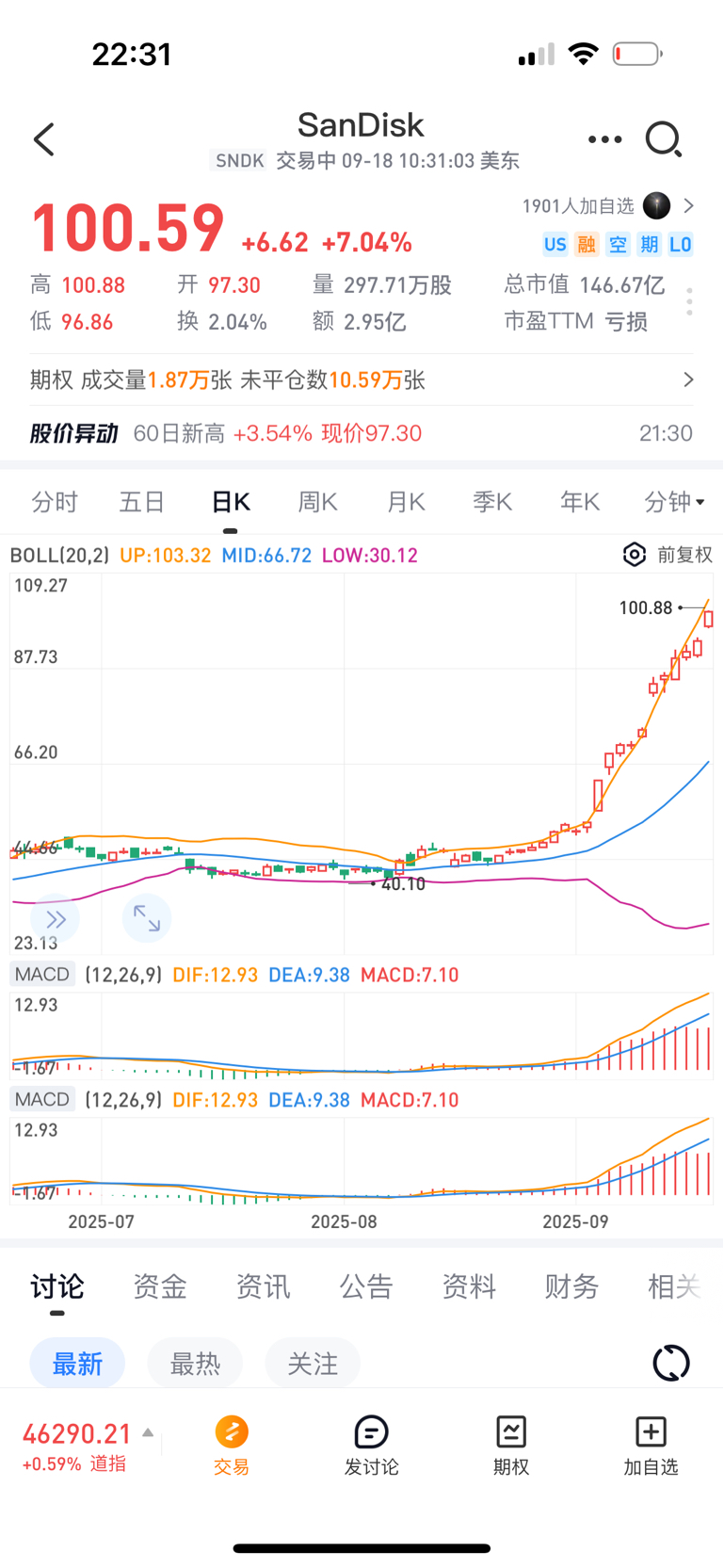724x1568 pixels.
Task: Open chart settings hexagon icon
Action: (x=635, y=555)
